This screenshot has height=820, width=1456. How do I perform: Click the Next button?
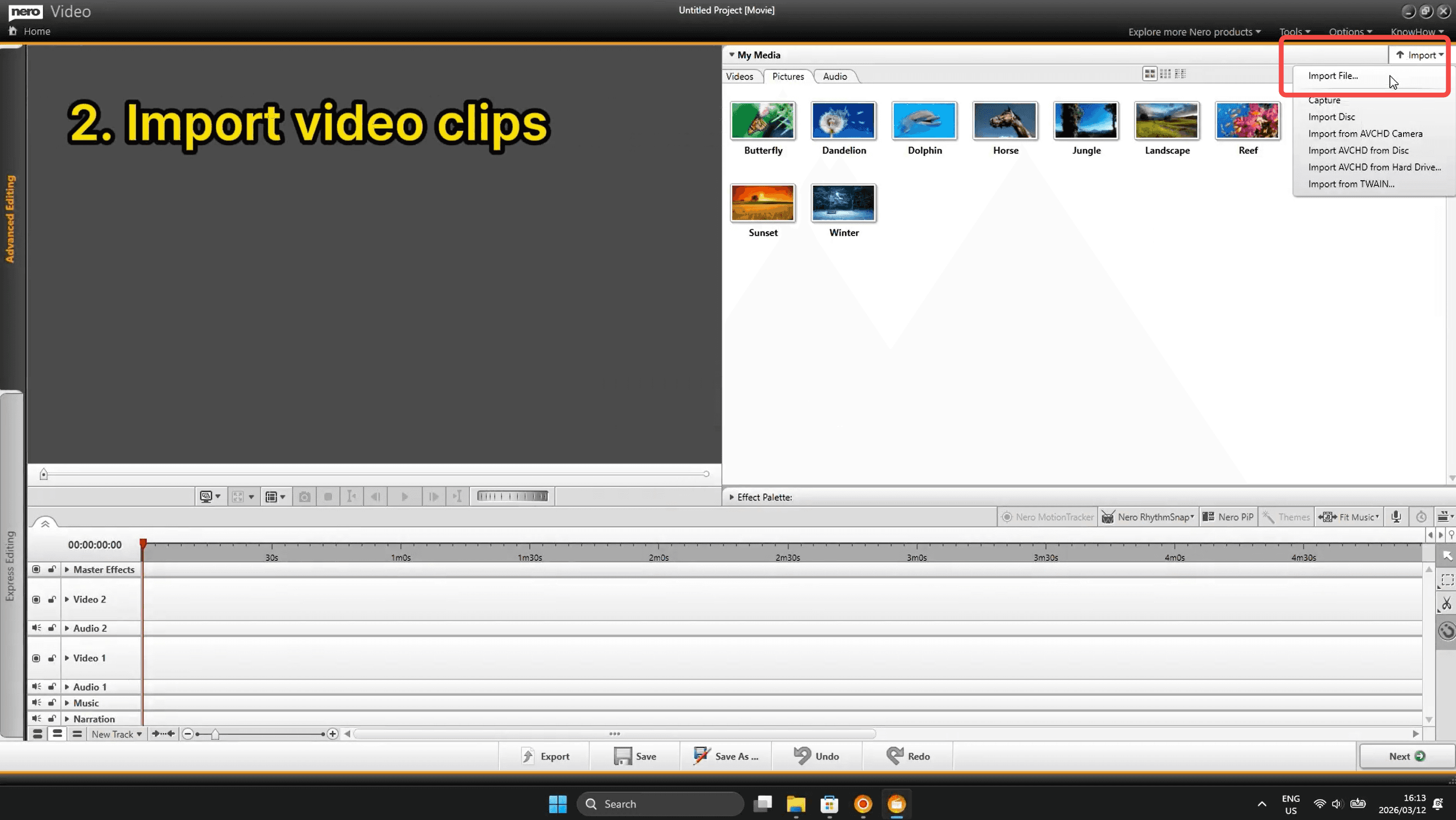[x=1406, y=756]
